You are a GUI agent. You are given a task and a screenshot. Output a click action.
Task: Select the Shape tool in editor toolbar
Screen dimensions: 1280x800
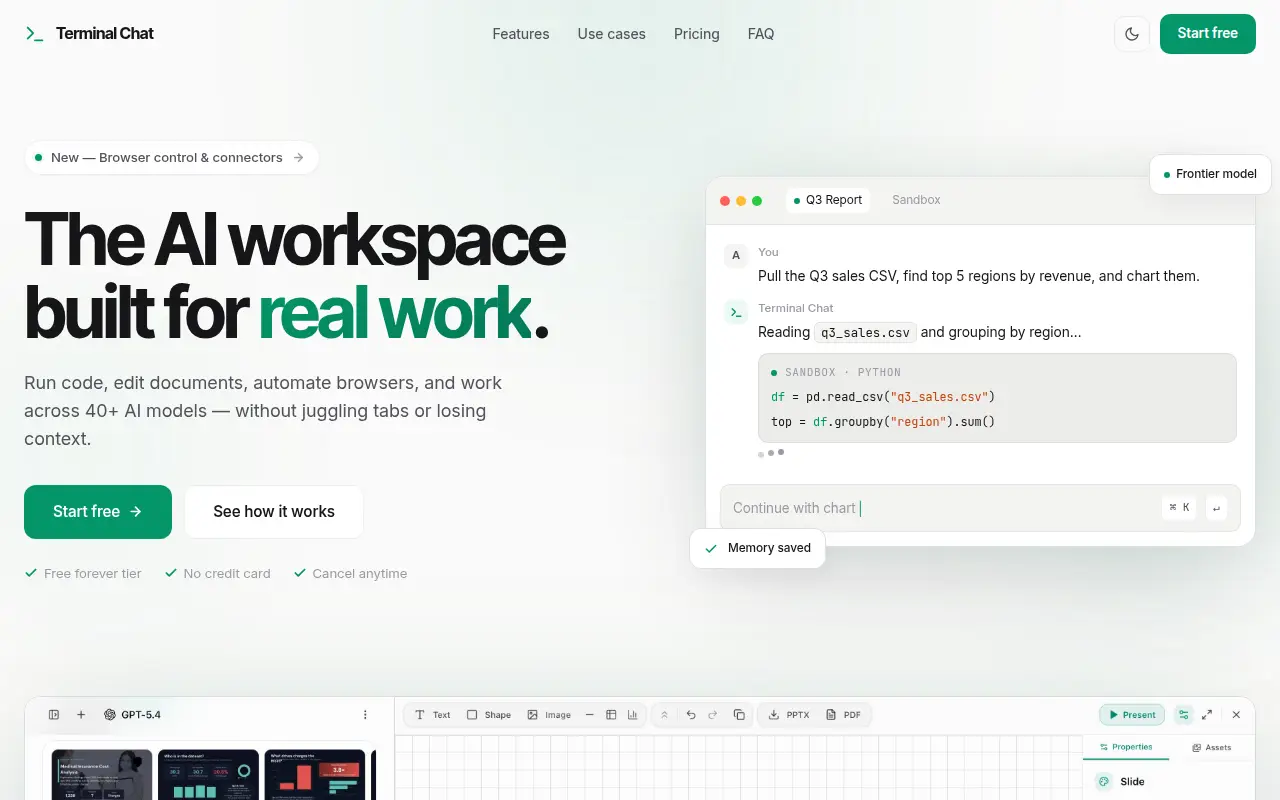[489, 715]
